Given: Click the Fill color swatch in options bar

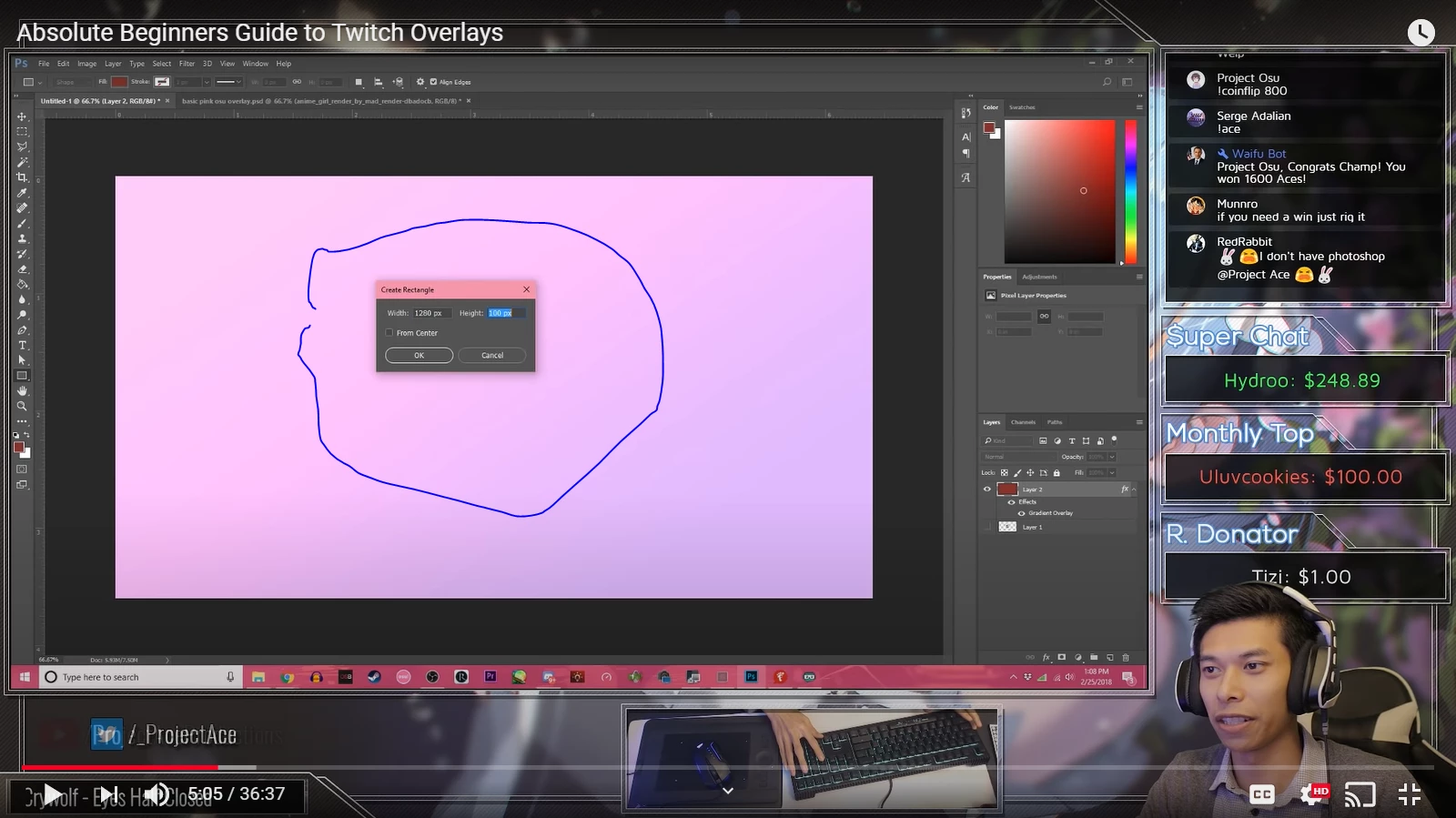Looking at the screenshot, I should (x=119, y=82).
